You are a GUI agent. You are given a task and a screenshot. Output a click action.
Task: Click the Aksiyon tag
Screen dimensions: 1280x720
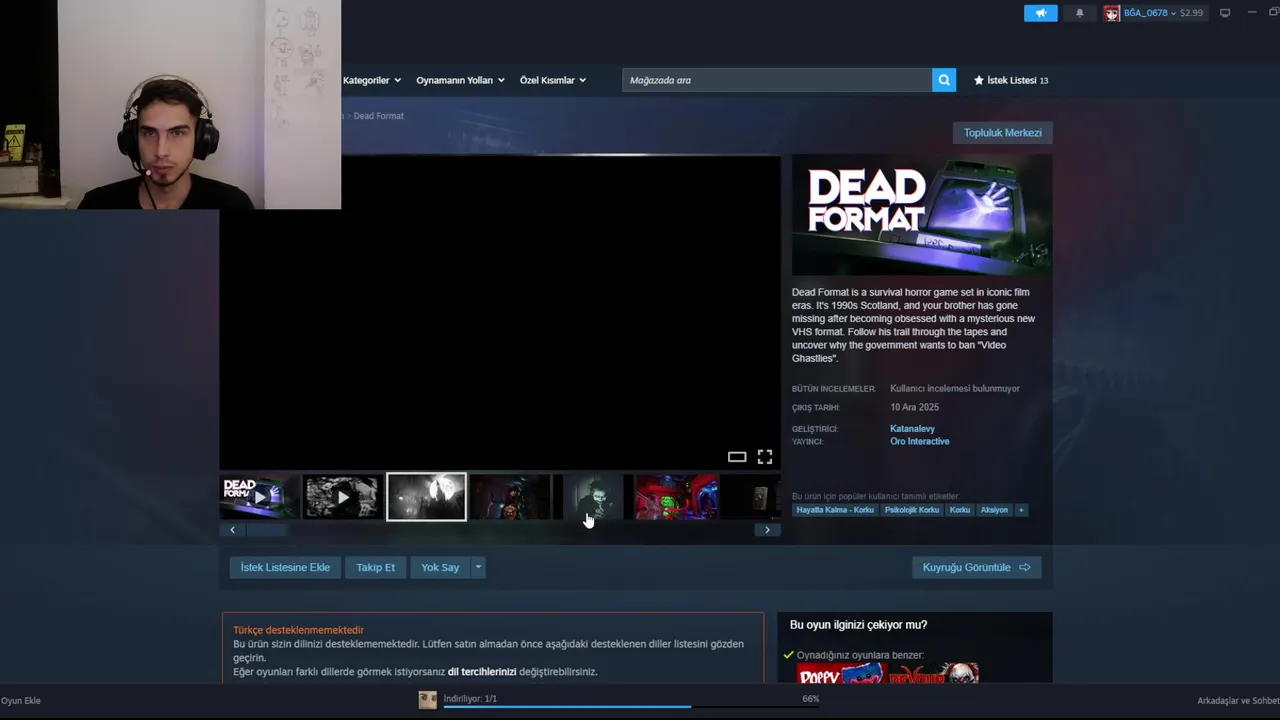(x=994, y=510)
